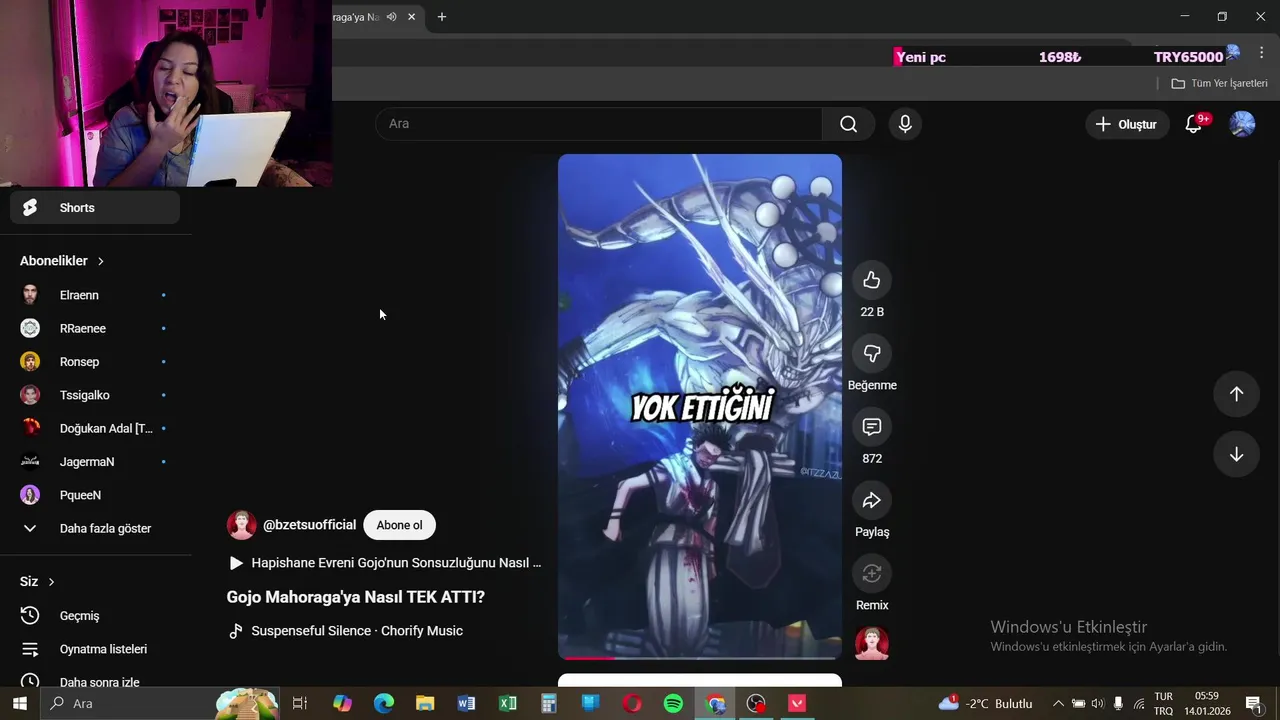Image resolution: width=1280 pixels, height=720 pixels.
Task: Like the short with thumbs up
Action: (872, 280)
